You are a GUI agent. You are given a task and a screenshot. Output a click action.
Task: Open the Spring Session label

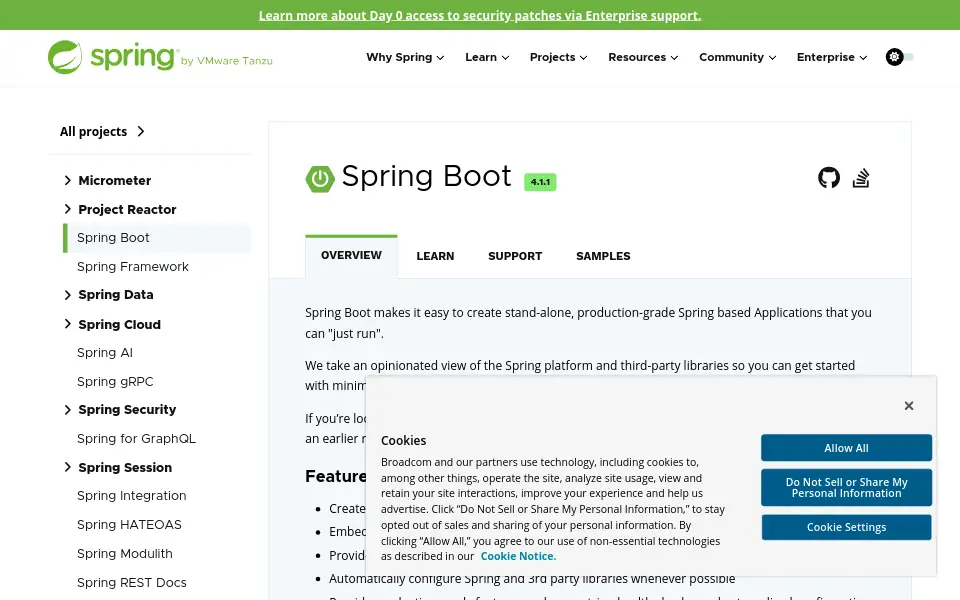125,467
